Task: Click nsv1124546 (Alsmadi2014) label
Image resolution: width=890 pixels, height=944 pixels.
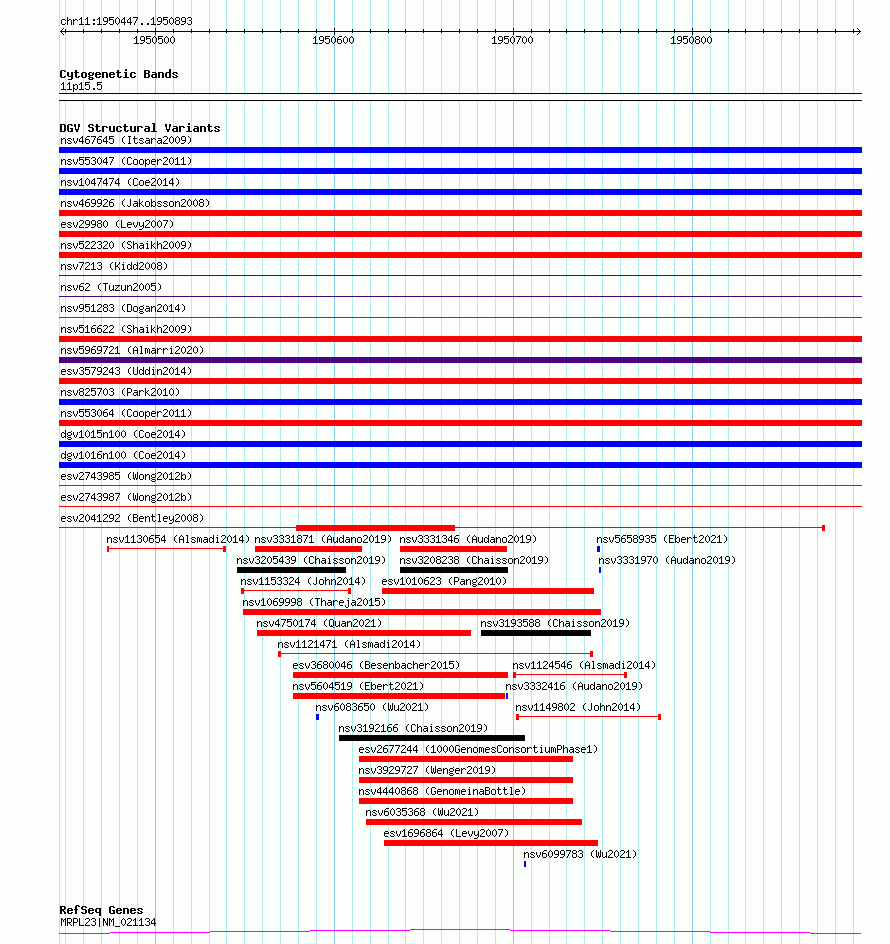Action: tap(583, 665)
